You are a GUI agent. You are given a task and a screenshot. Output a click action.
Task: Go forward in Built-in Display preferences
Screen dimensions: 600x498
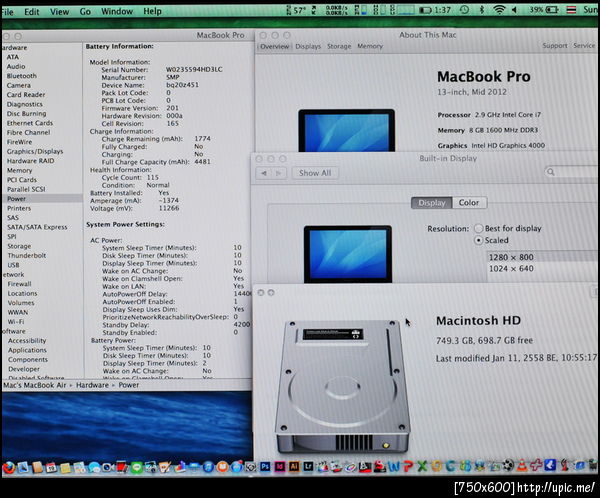tap(279, 173)
